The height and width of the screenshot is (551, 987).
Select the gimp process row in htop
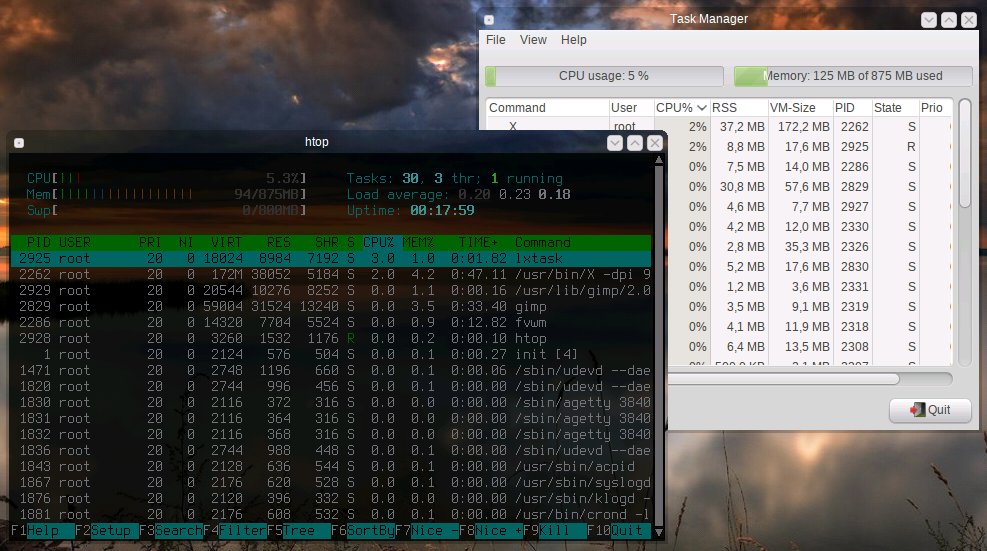tap(330, 307)
